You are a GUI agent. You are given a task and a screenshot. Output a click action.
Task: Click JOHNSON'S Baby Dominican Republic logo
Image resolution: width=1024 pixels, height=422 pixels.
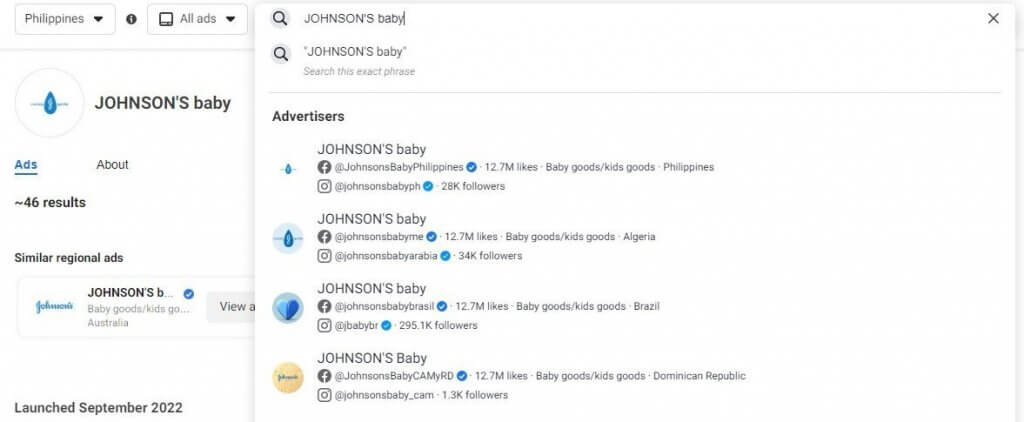pos(288,378)
